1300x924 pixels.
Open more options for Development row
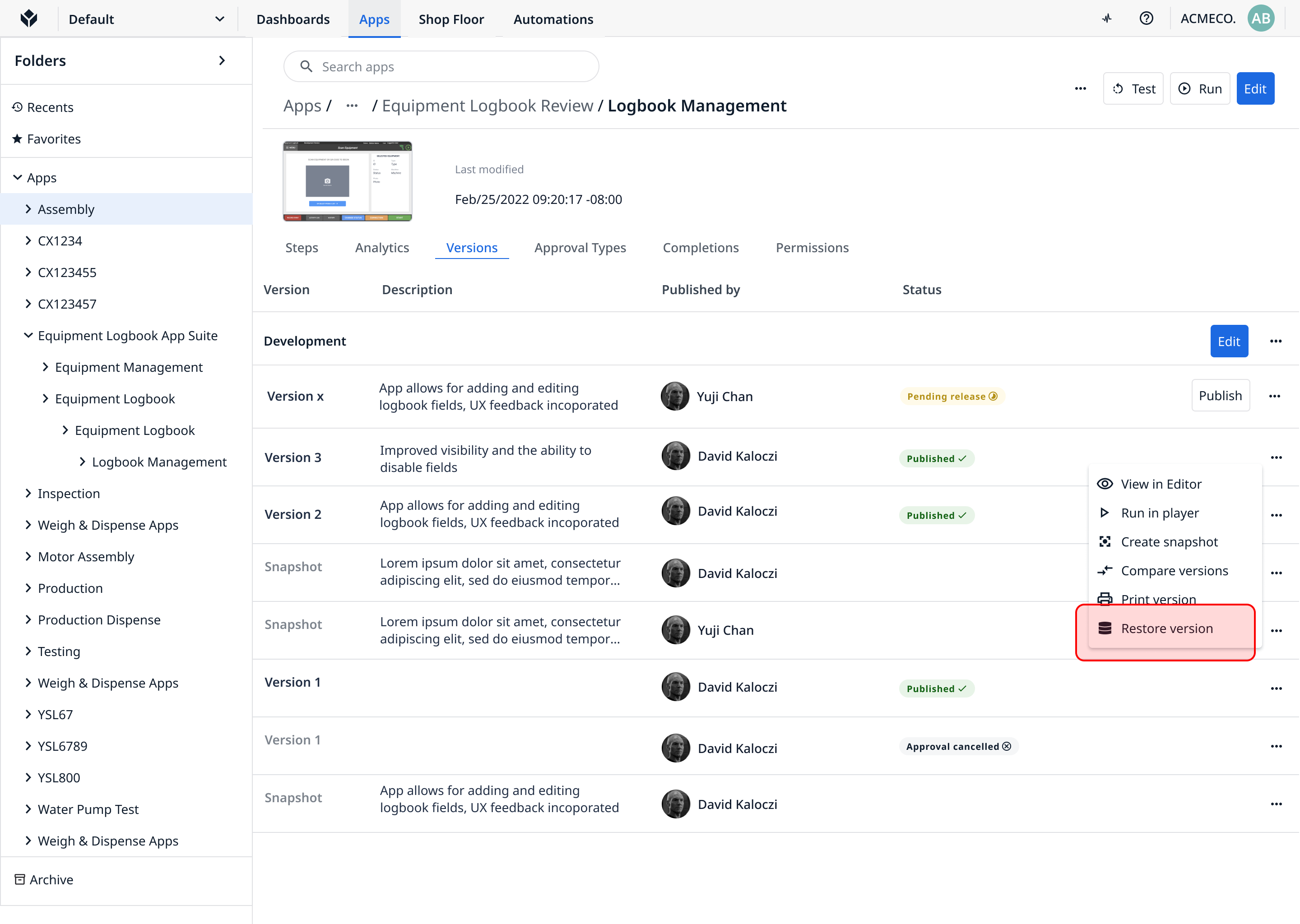1276,342
